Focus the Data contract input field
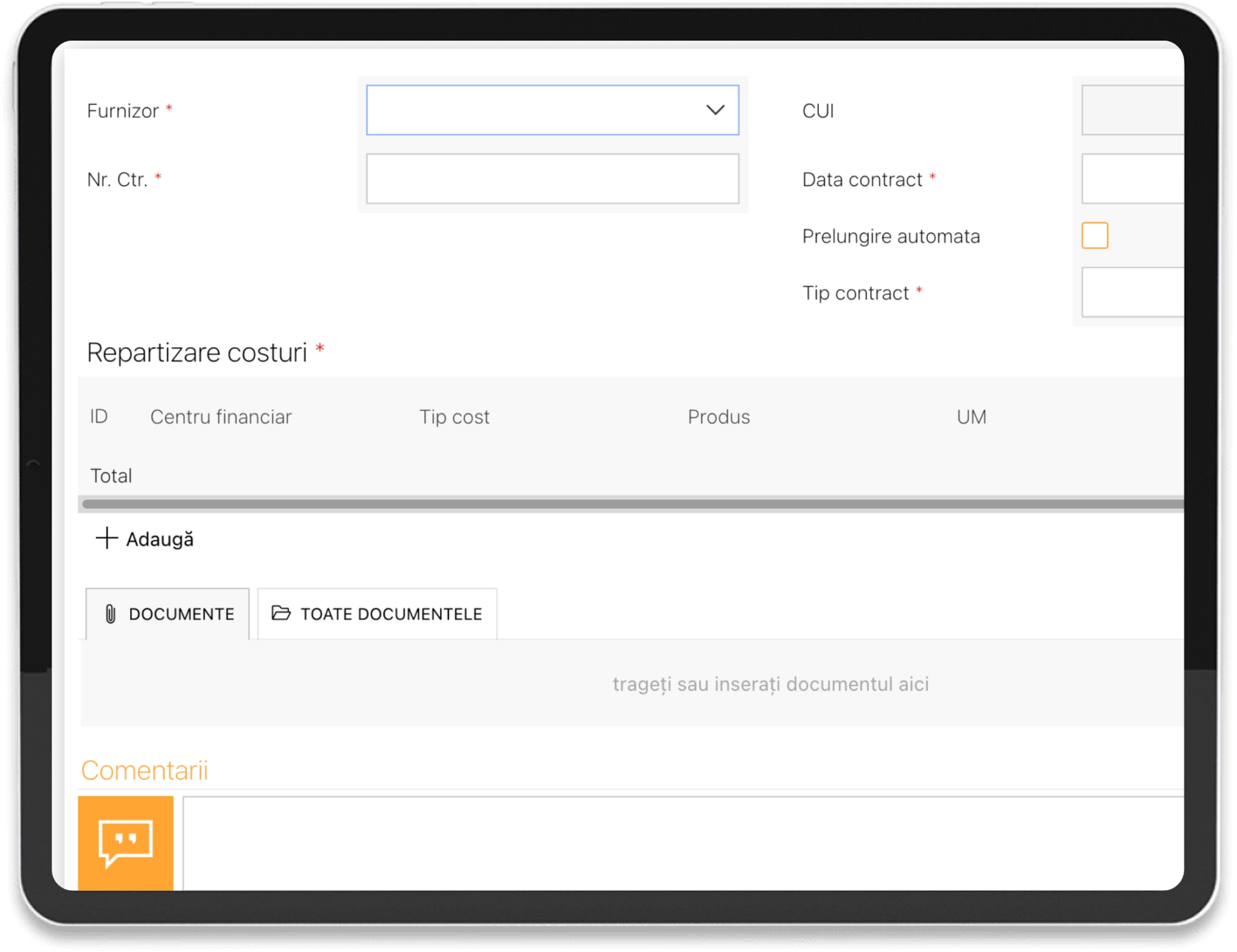This screenshot has width=1237, height=952. pos(1132,178)
